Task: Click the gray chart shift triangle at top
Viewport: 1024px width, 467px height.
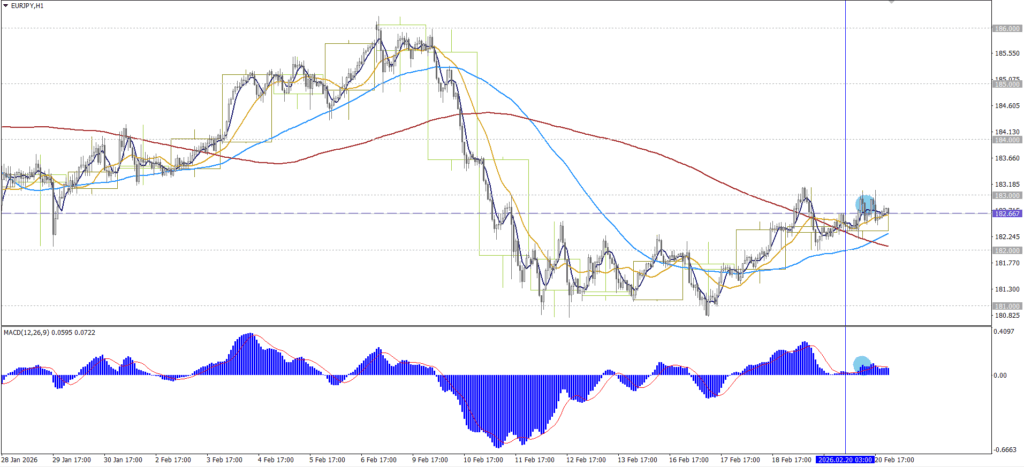Action: 890,3
